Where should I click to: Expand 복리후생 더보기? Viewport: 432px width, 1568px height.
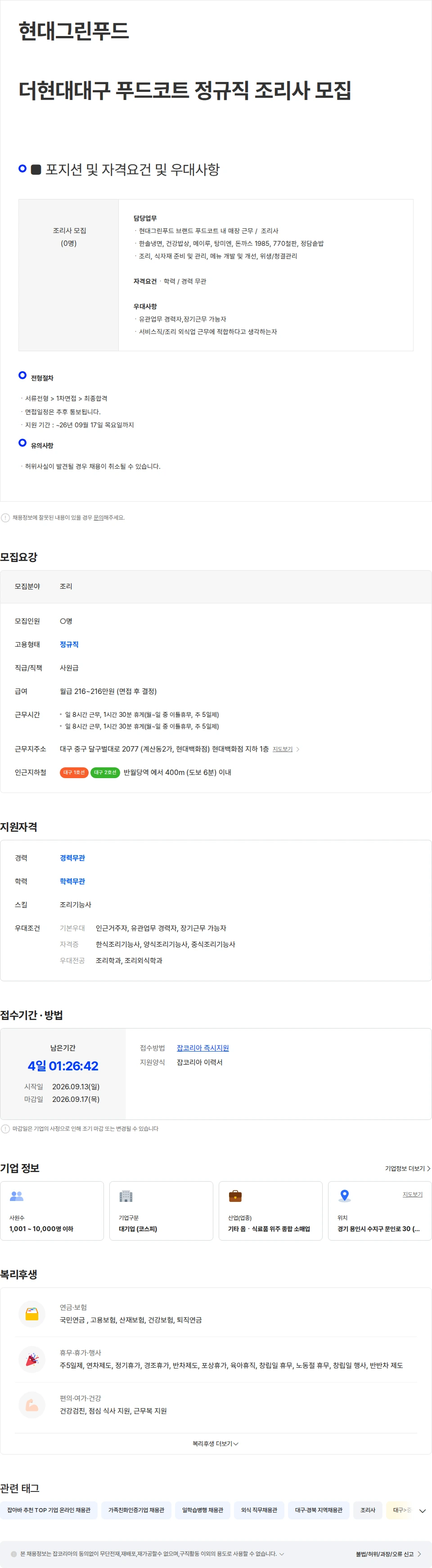(216, 1444)
